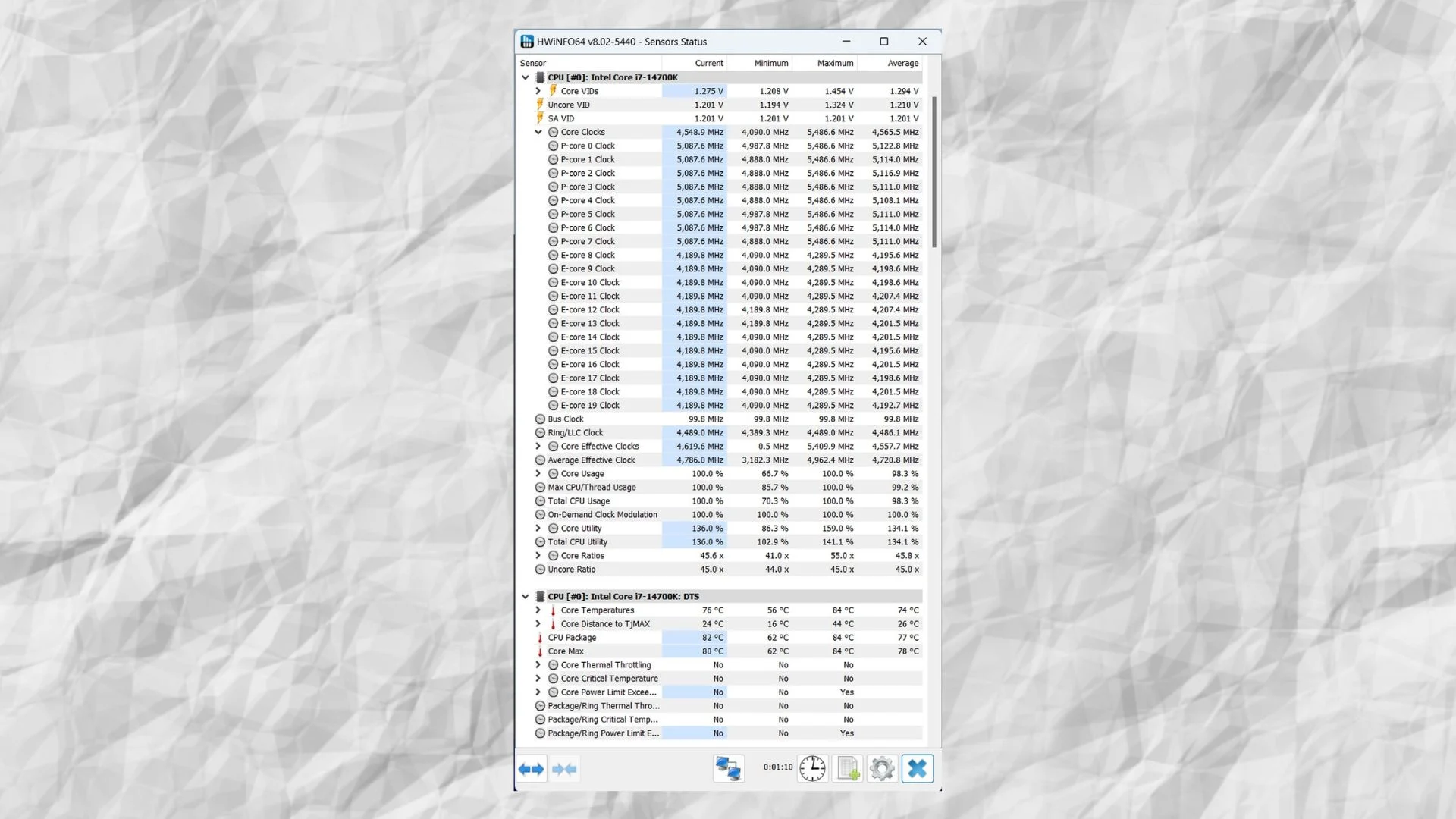
Task: Click the Sensor column header
Action: tap(588, 64)
